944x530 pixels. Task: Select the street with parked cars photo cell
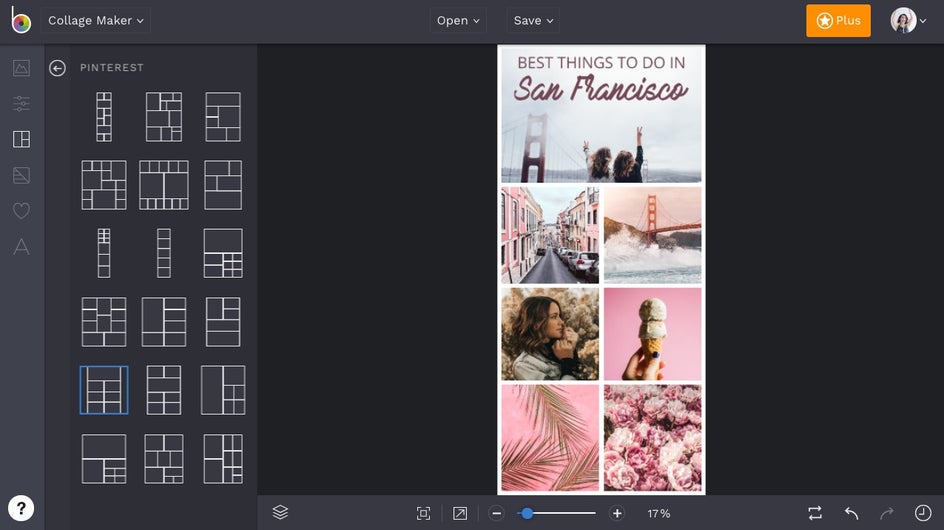550,235
